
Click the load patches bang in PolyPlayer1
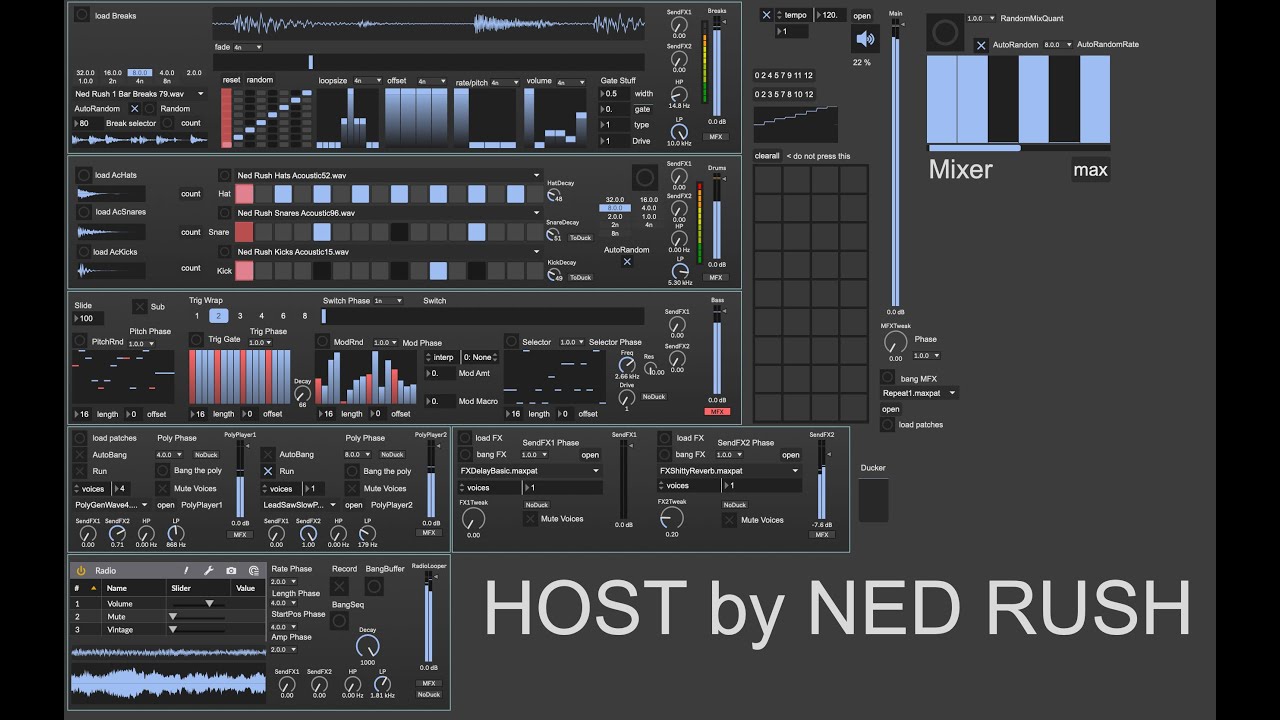point(80,438)
